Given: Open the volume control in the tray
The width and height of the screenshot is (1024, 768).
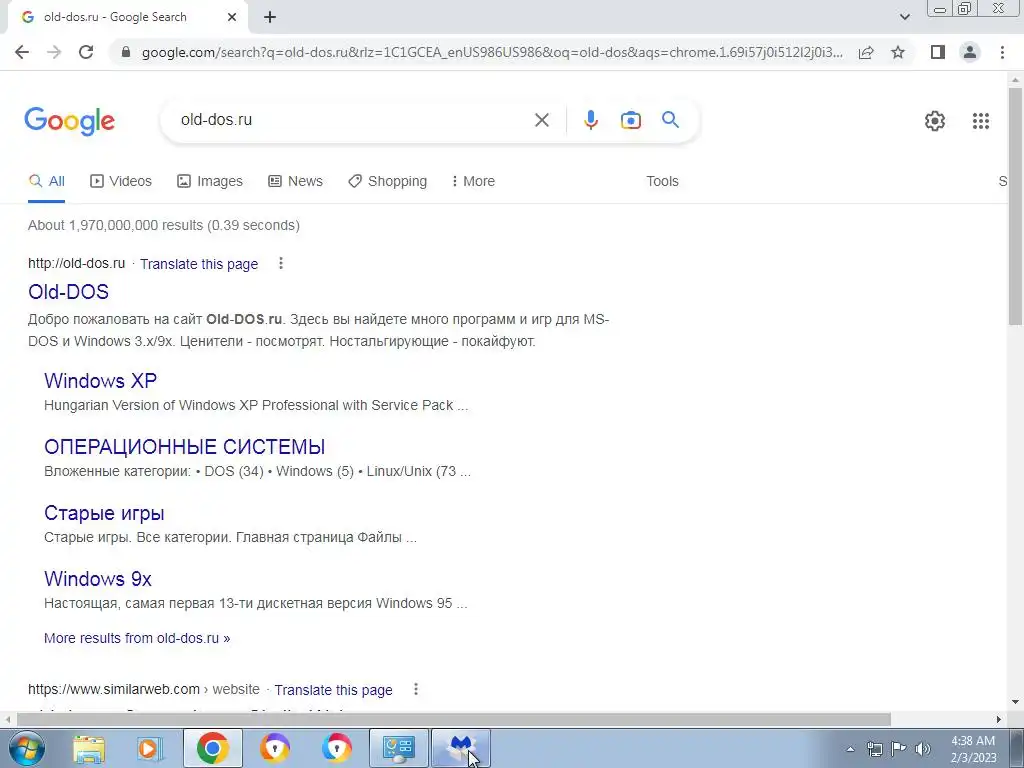Looking at the screenshot, I should tap(922, 749).
